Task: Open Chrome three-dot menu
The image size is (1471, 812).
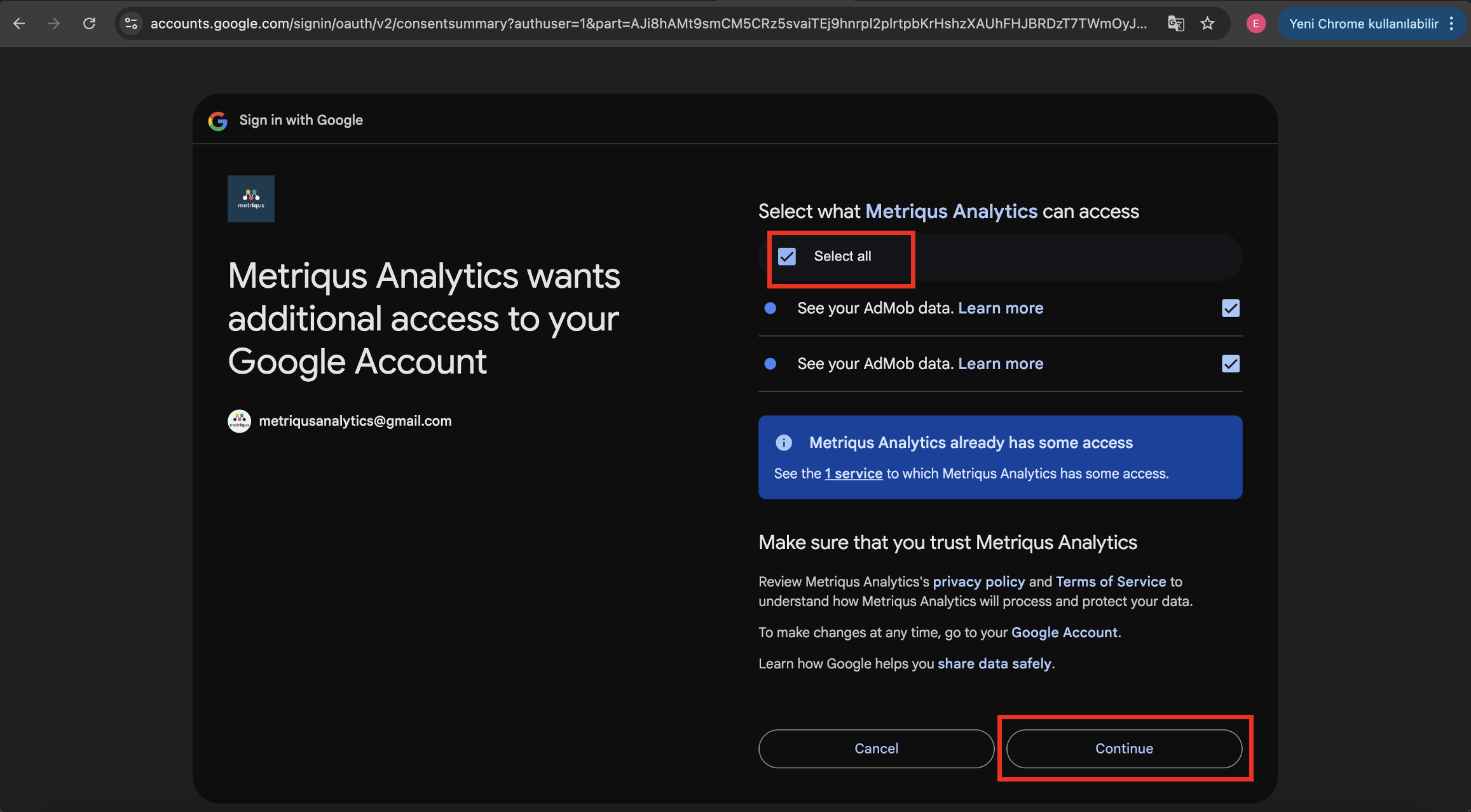Action: [1451, 24]
